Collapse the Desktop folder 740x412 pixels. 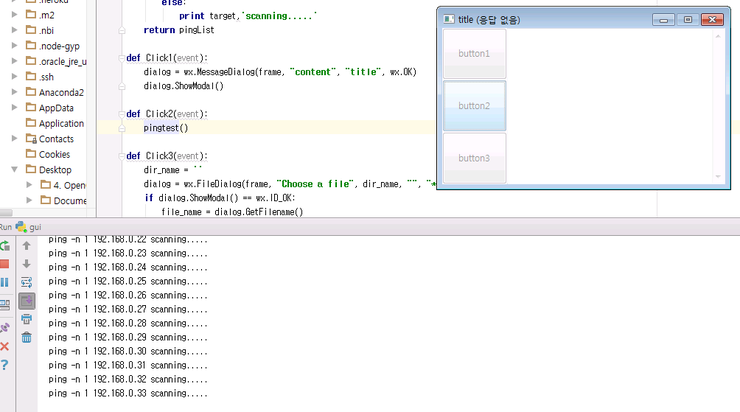point(14,169)
